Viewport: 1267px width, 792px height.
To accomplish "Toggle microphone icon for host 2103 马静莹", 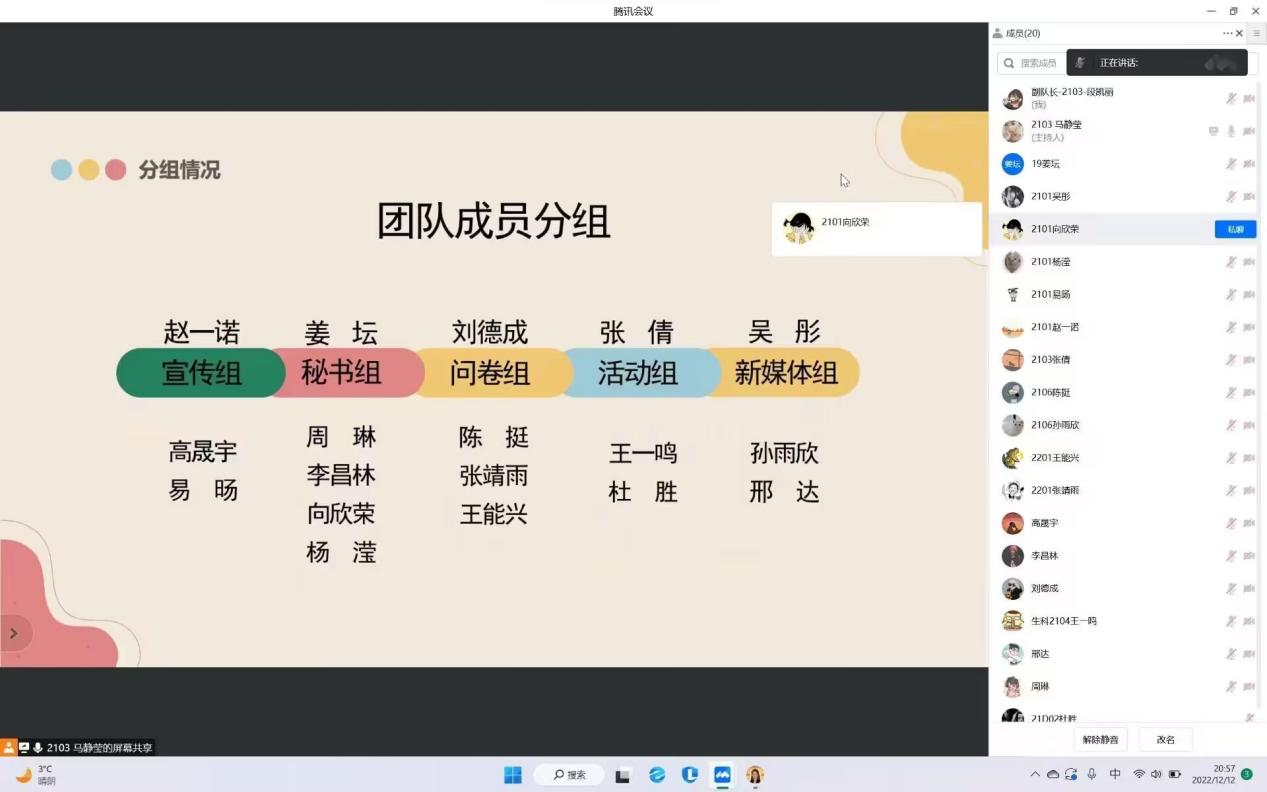I will [1232, 131].
